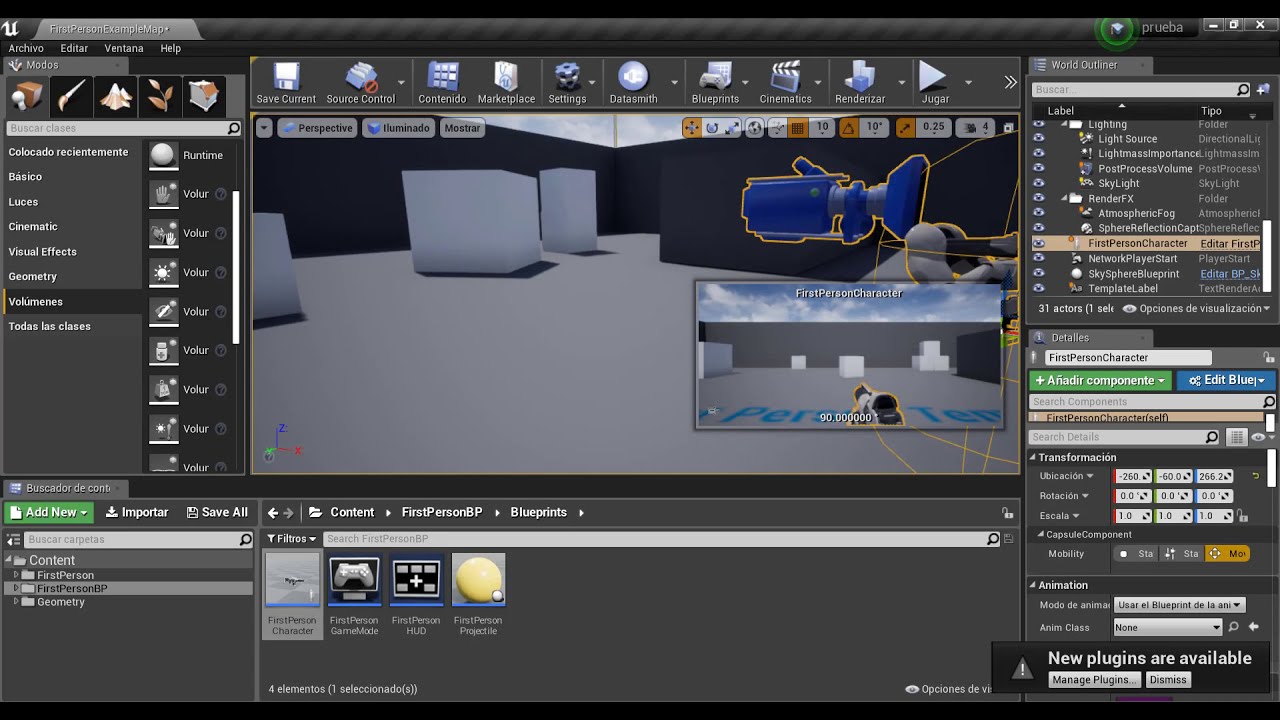Click camera speed value 4 icon
Image resolution: width=1280 pixels, height=720 pixels.
coord(974,128)
